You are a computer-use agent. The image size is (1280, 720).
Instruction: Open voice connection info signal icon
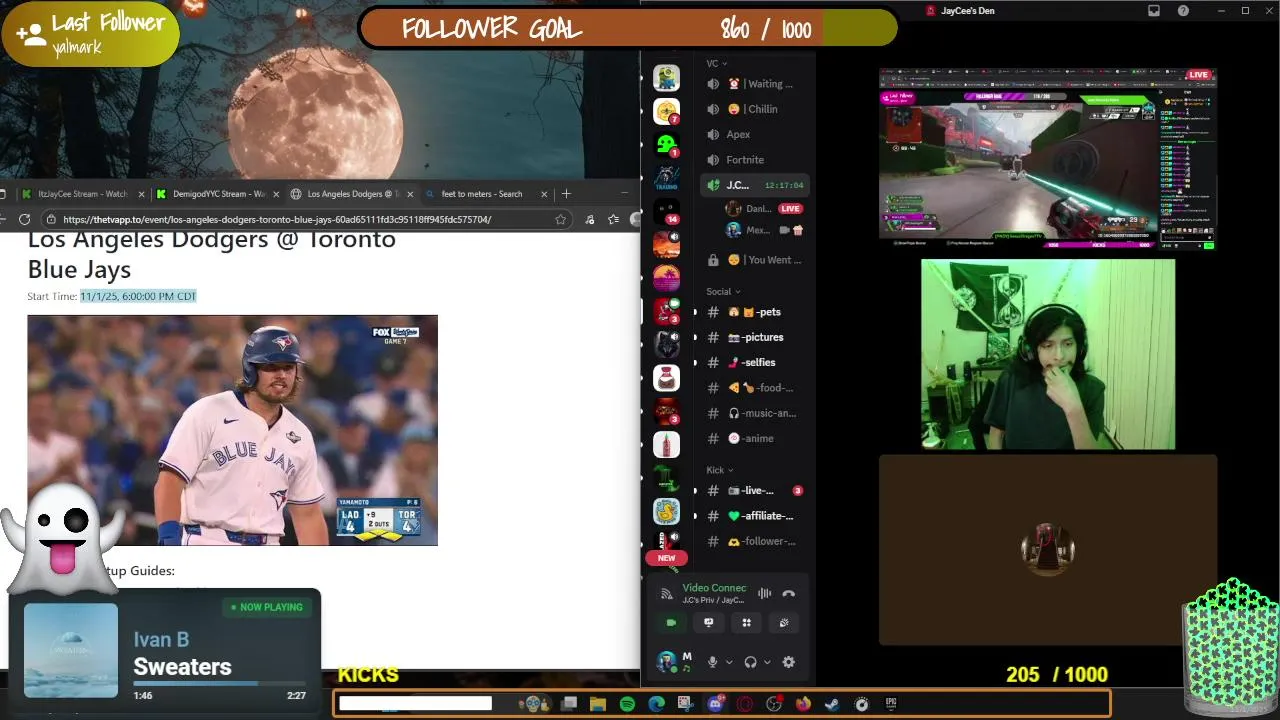click(x=667, y=594)
